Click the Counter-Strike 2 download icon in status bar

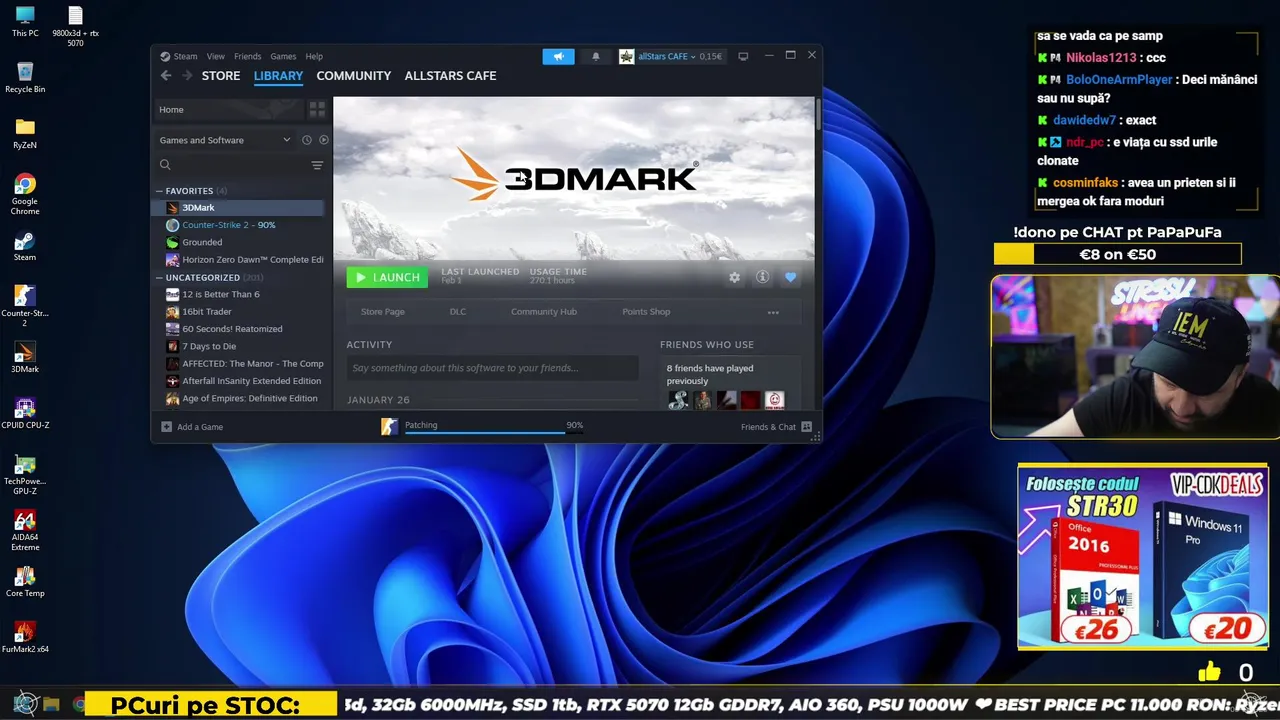click(x=389, y=427)
